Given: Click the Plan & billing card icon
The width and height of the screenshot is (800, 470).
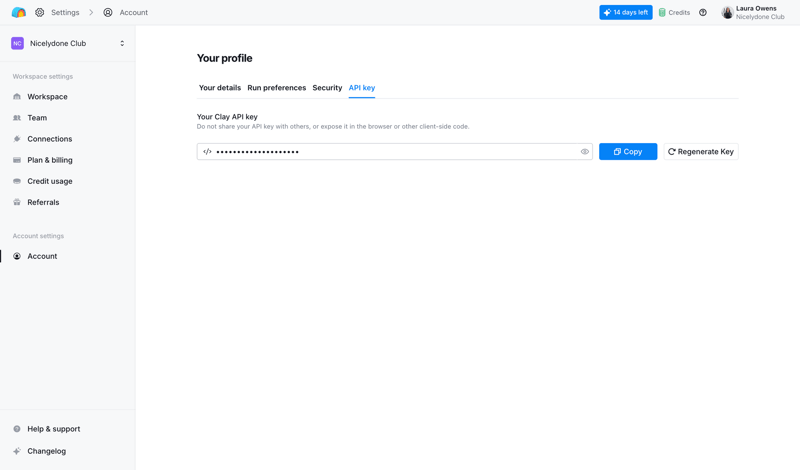Looking at the screenshot, I should [x=17, y=160].
